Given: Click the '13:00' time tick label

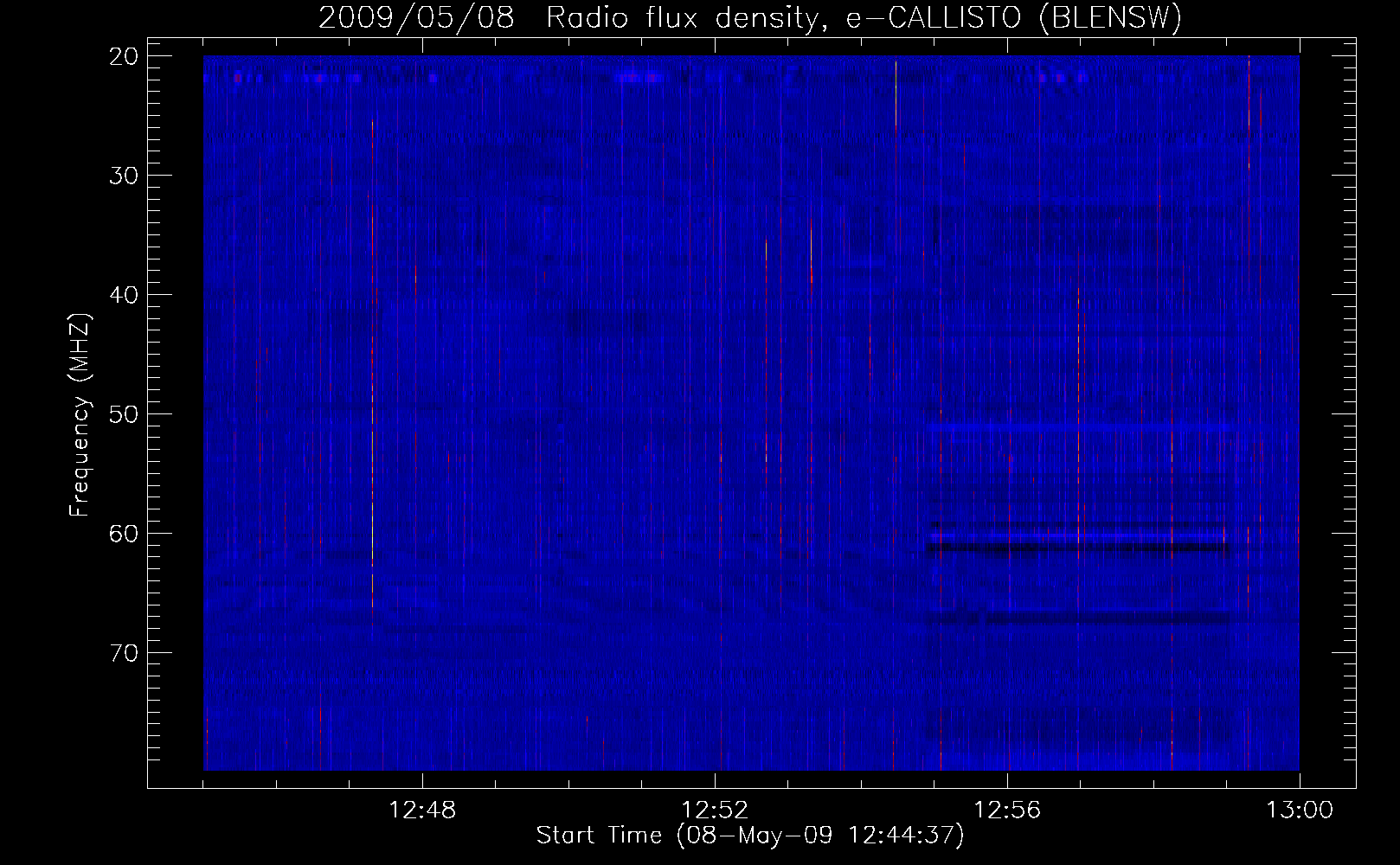Looking at the screenshot, I should pos(1300,811).
